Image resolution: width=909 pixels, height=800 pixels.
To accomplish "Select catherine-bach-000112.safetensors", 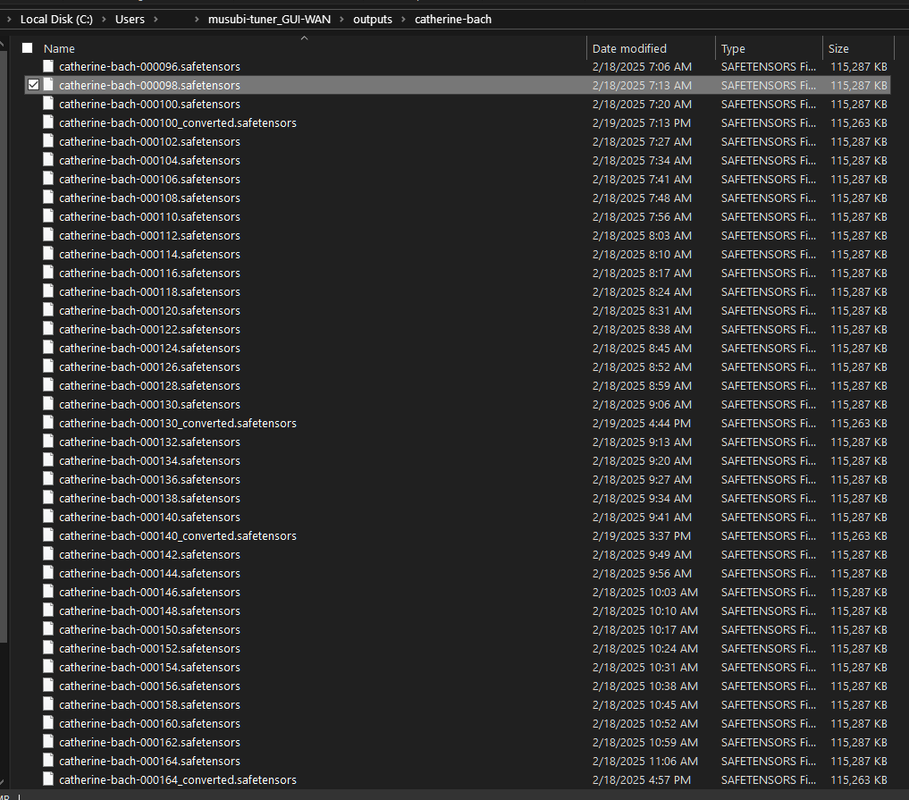I will coord(149,235).
